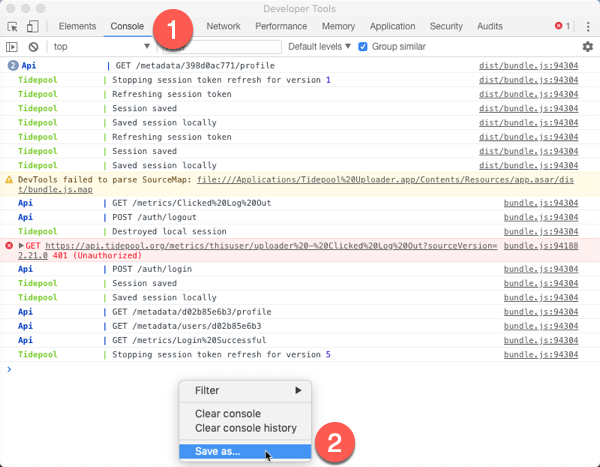The width and height of the screenshot is (600, 467).
Task: Open the api.tidepool.org metrics URL link
Action: [258, 250]
